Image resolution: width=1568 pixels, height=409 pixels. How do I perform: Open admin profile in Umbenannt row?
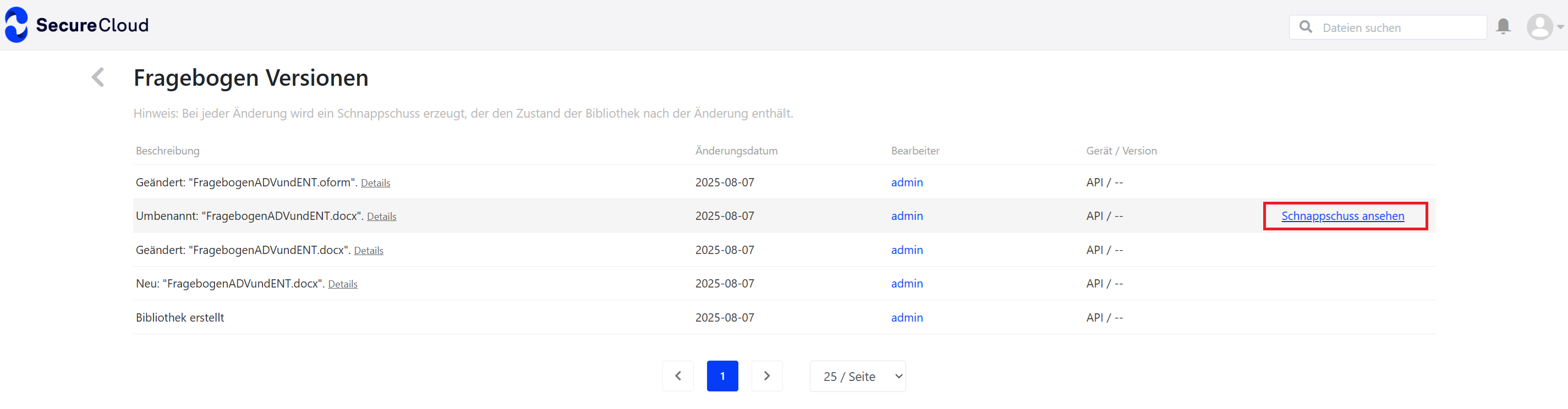[x=906, y=216]
